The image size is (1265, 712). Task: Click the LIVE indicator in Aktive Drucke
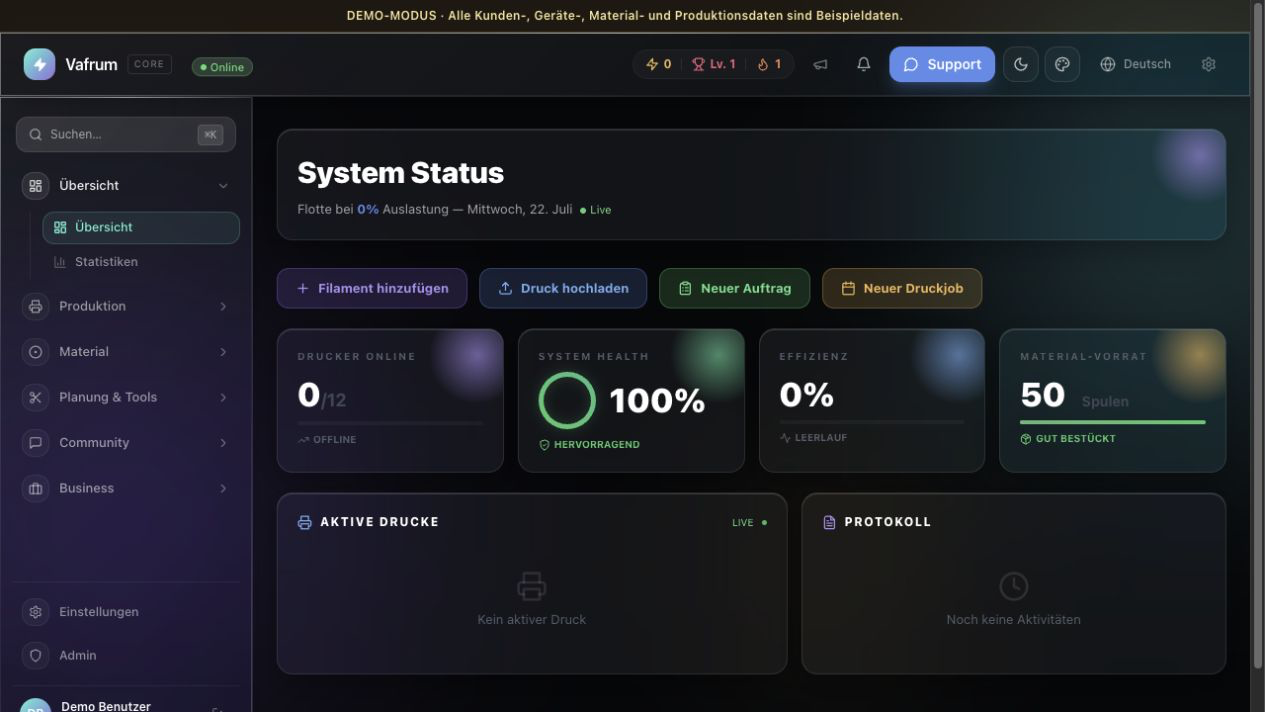click(x=750, y=522)
